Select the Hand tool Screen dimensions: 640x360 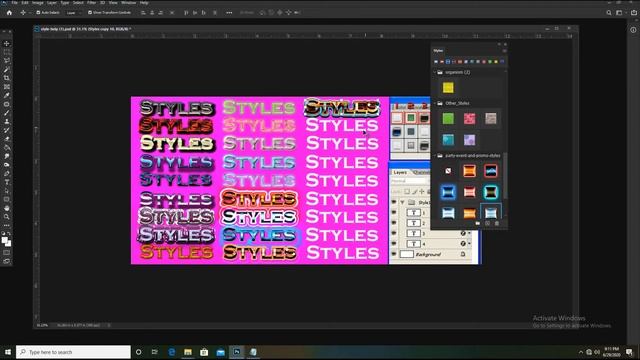tap(7, 208)
